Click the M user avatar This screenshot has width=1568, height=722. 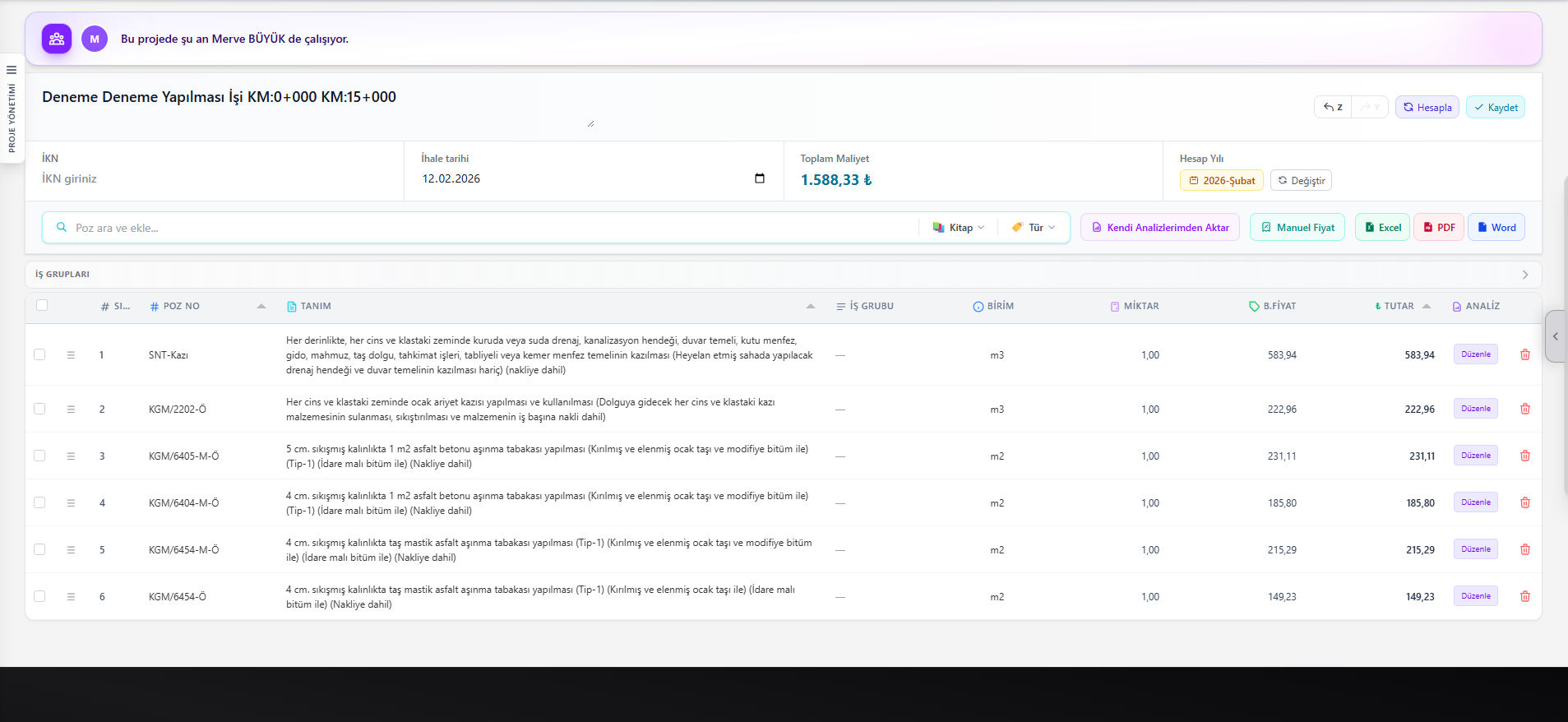pos(95,39)
